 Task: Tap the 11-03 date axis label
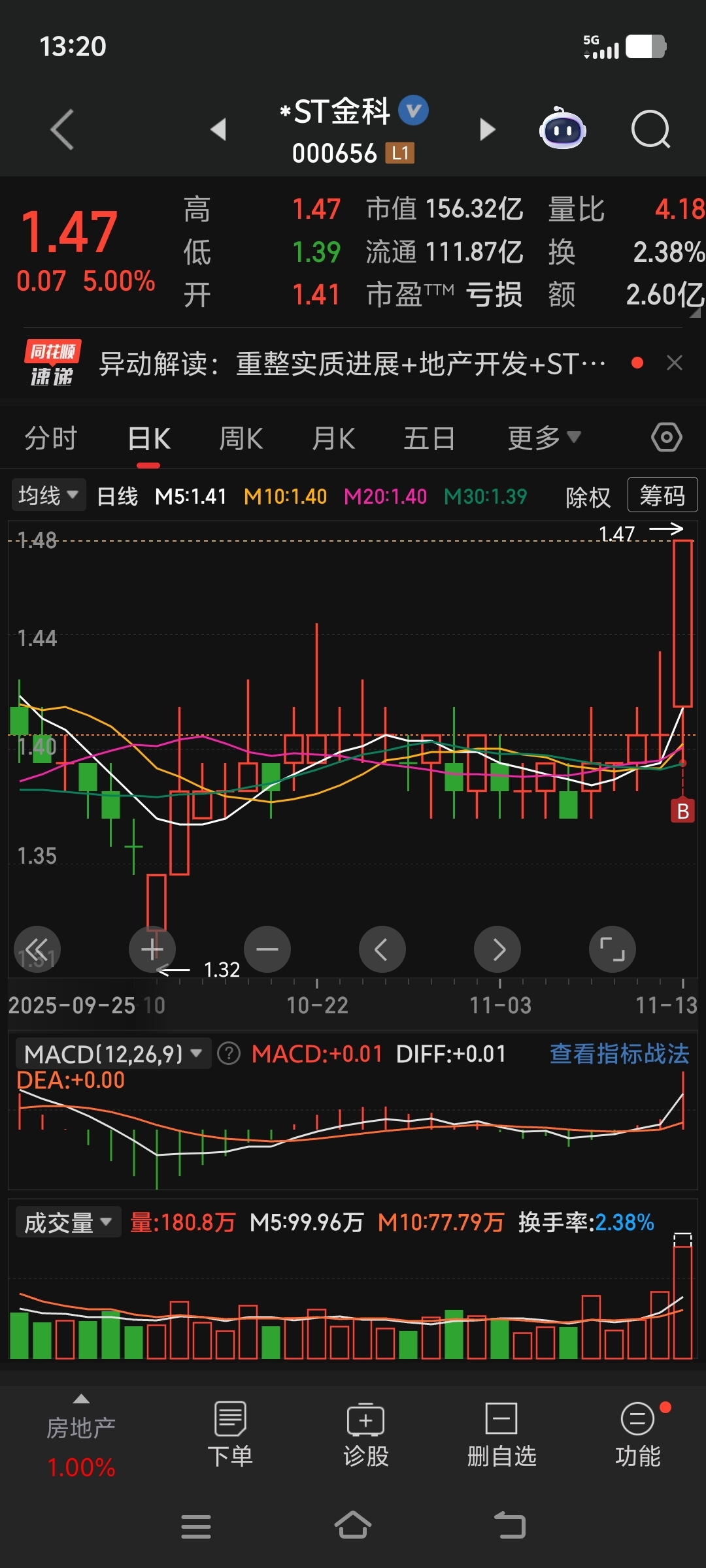coord(500,1005)
